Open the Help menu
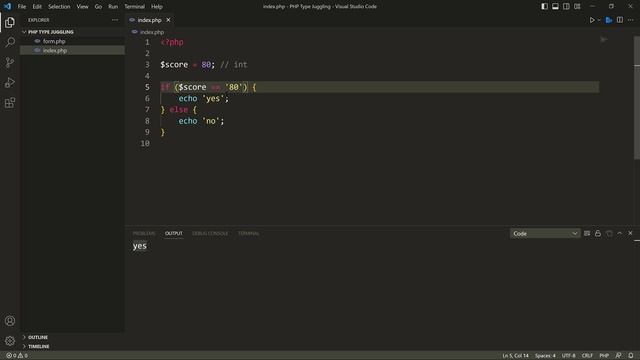This screenshot has width=640, height=360. (x=157, y=7)
